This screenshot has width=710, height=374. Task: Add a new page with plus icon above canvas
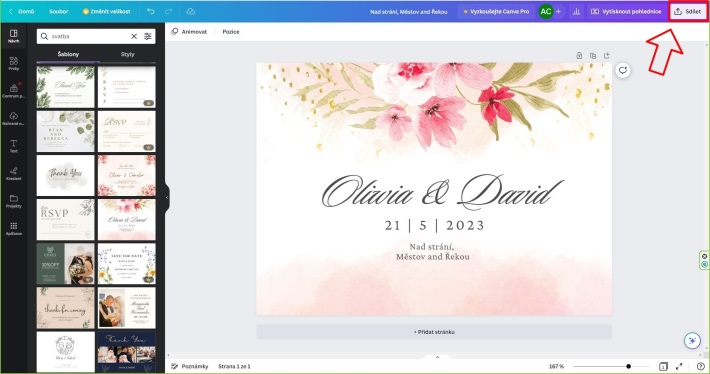606,56
